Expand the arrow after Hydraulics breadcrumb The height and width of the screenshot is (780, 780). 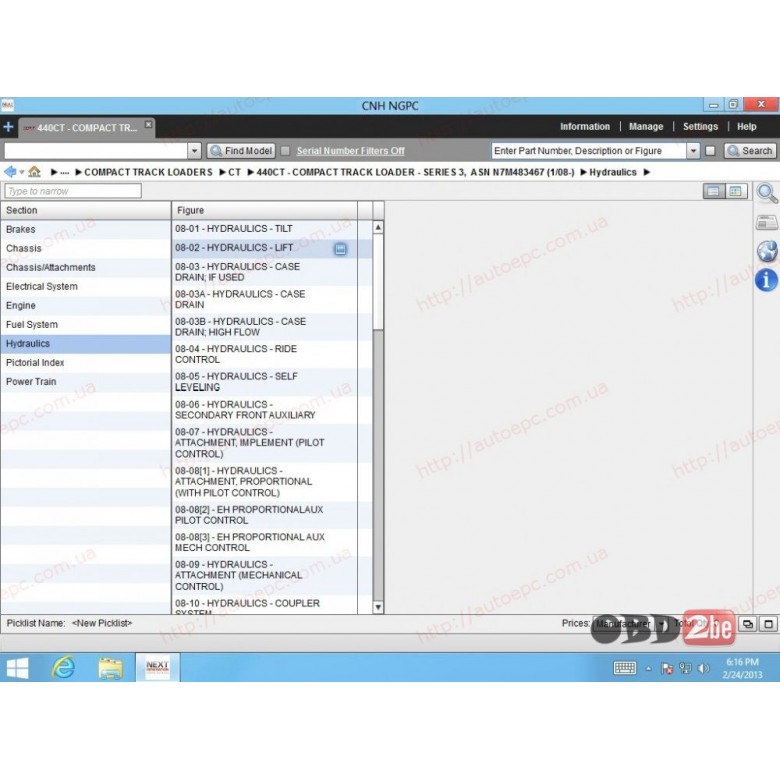(647, 173)
